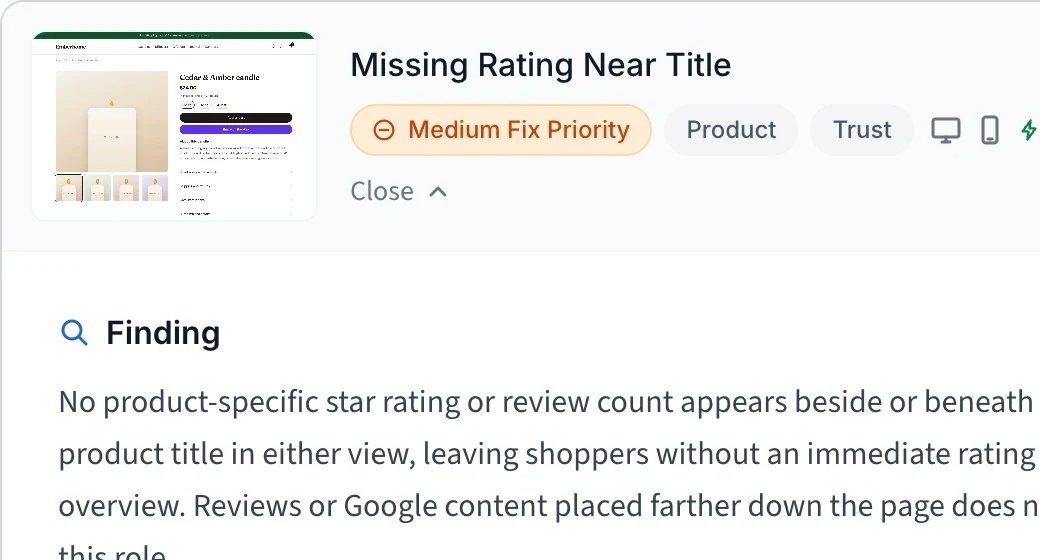Select the Product category tag

click(x=731, y=130)
